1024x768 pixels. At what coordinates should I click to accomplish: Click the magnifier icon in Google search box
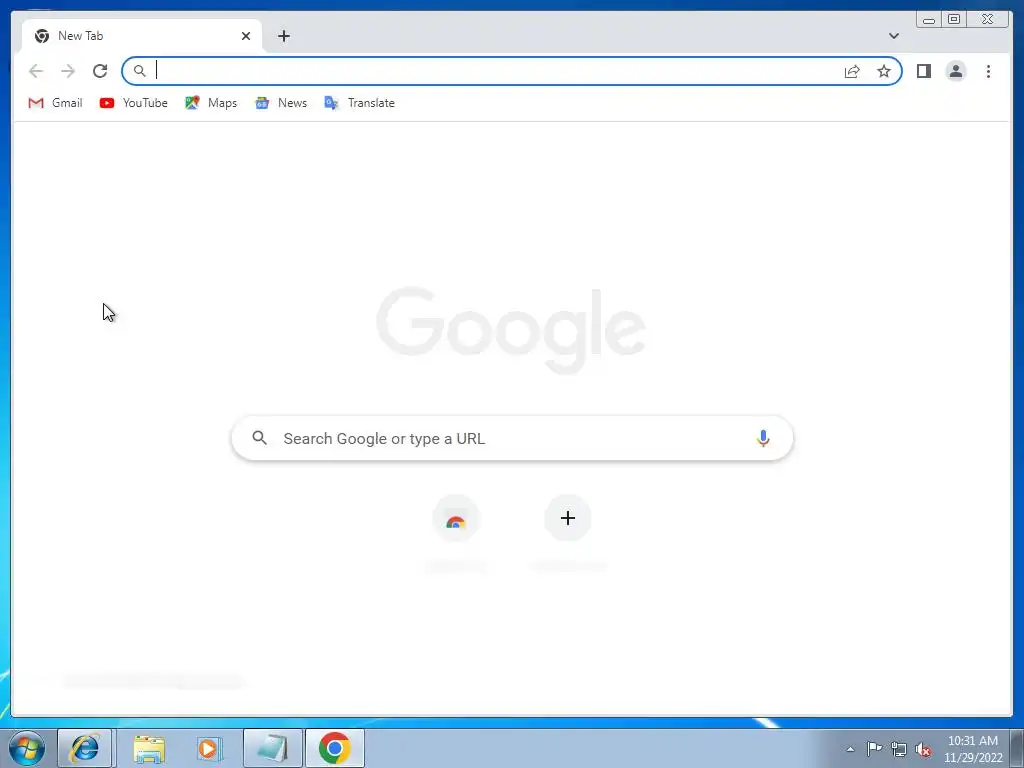pos(259,438)
